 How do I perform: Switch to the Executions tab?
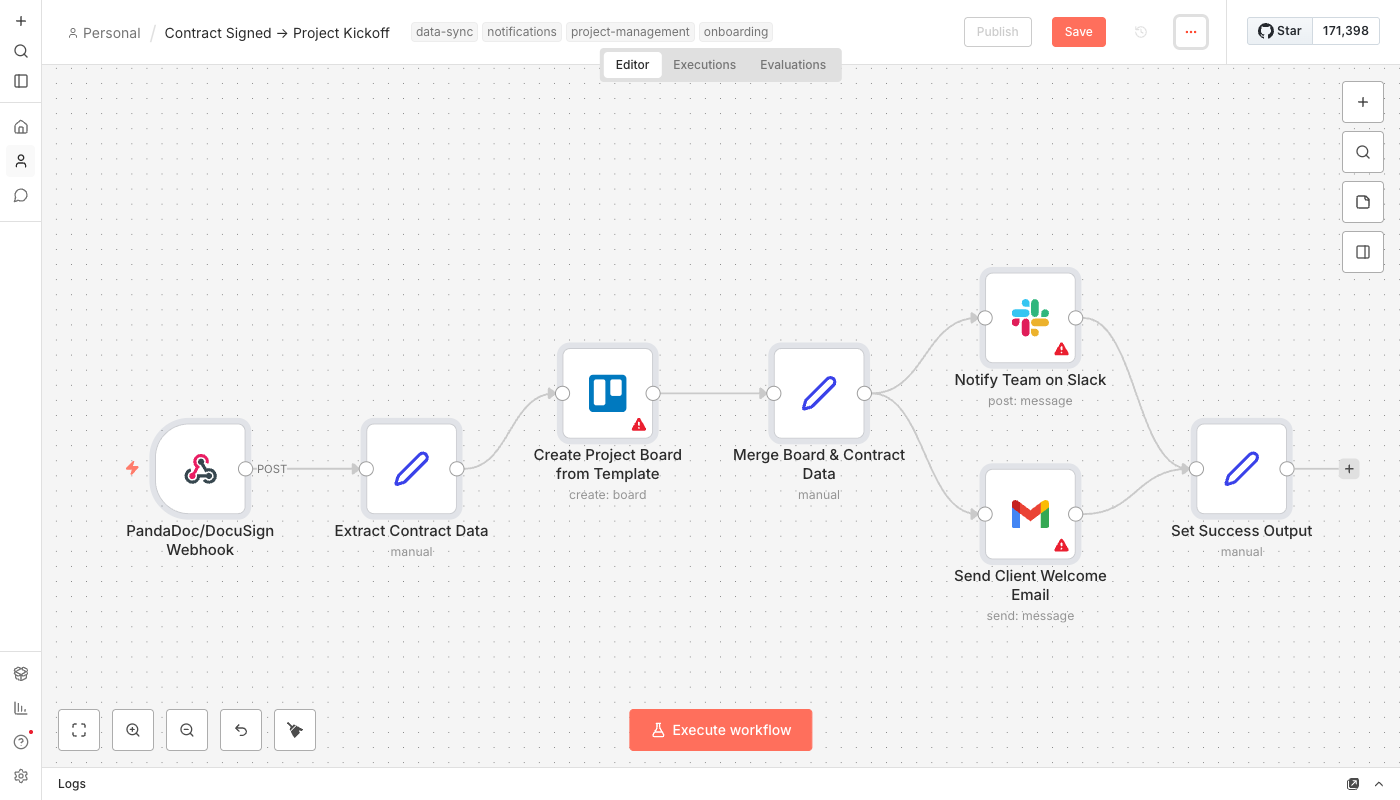tap(704, 65)
